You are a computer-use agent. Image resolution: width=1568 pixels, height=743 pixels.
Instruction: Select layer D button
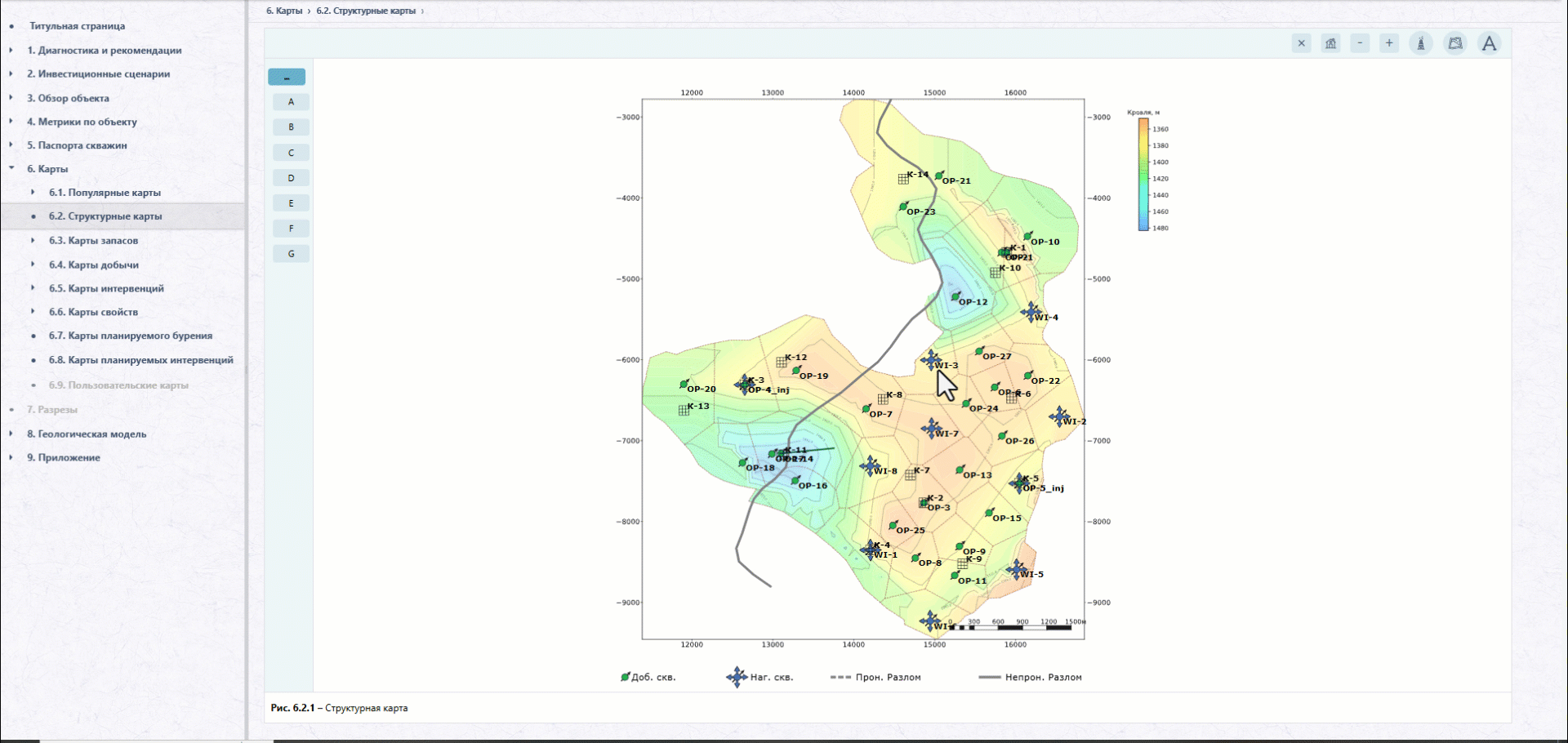point(291,178)
